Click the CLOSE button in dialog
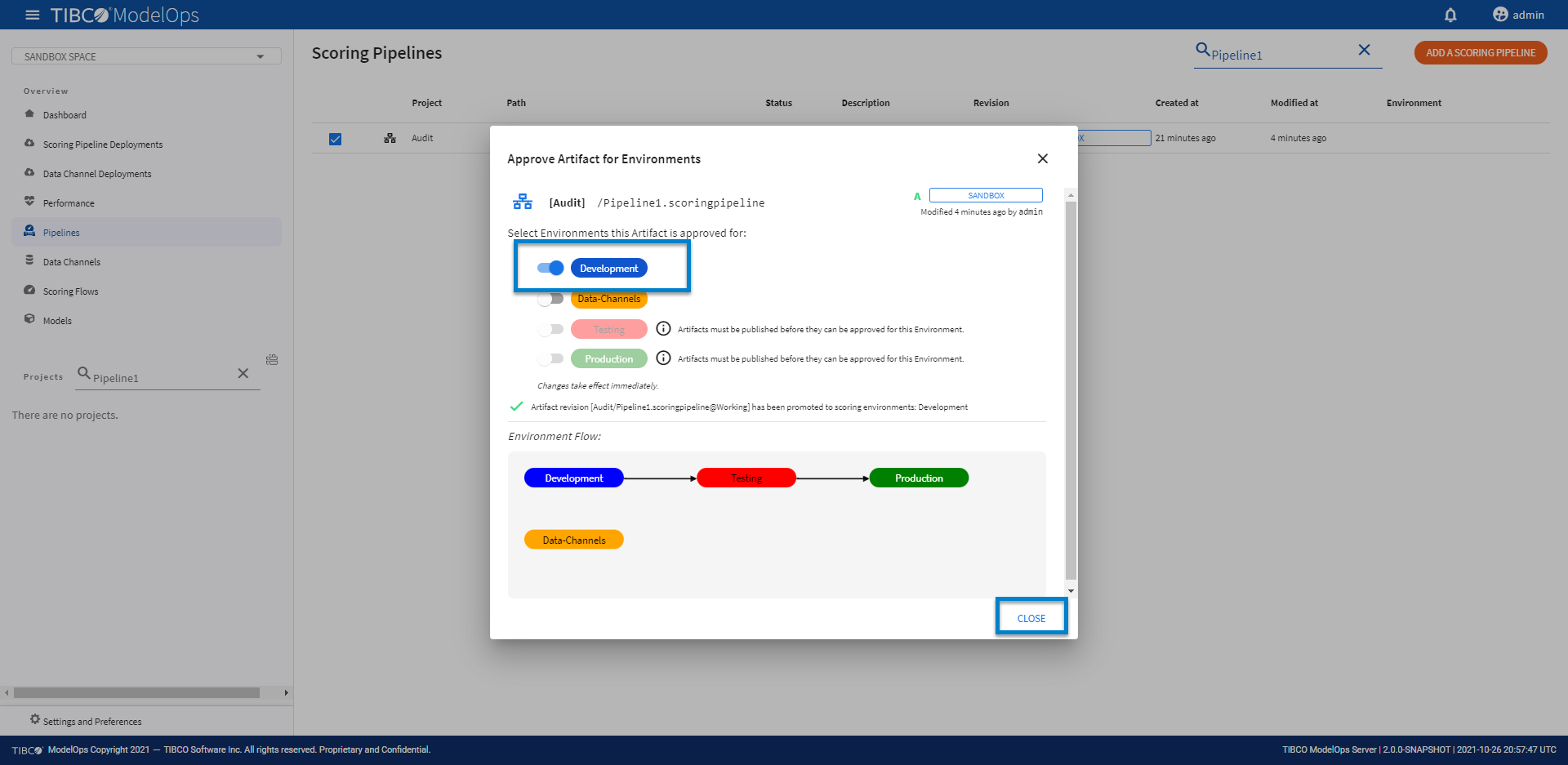The width and height of the screenshot is (1568, 765). (x=1031, y=618)
